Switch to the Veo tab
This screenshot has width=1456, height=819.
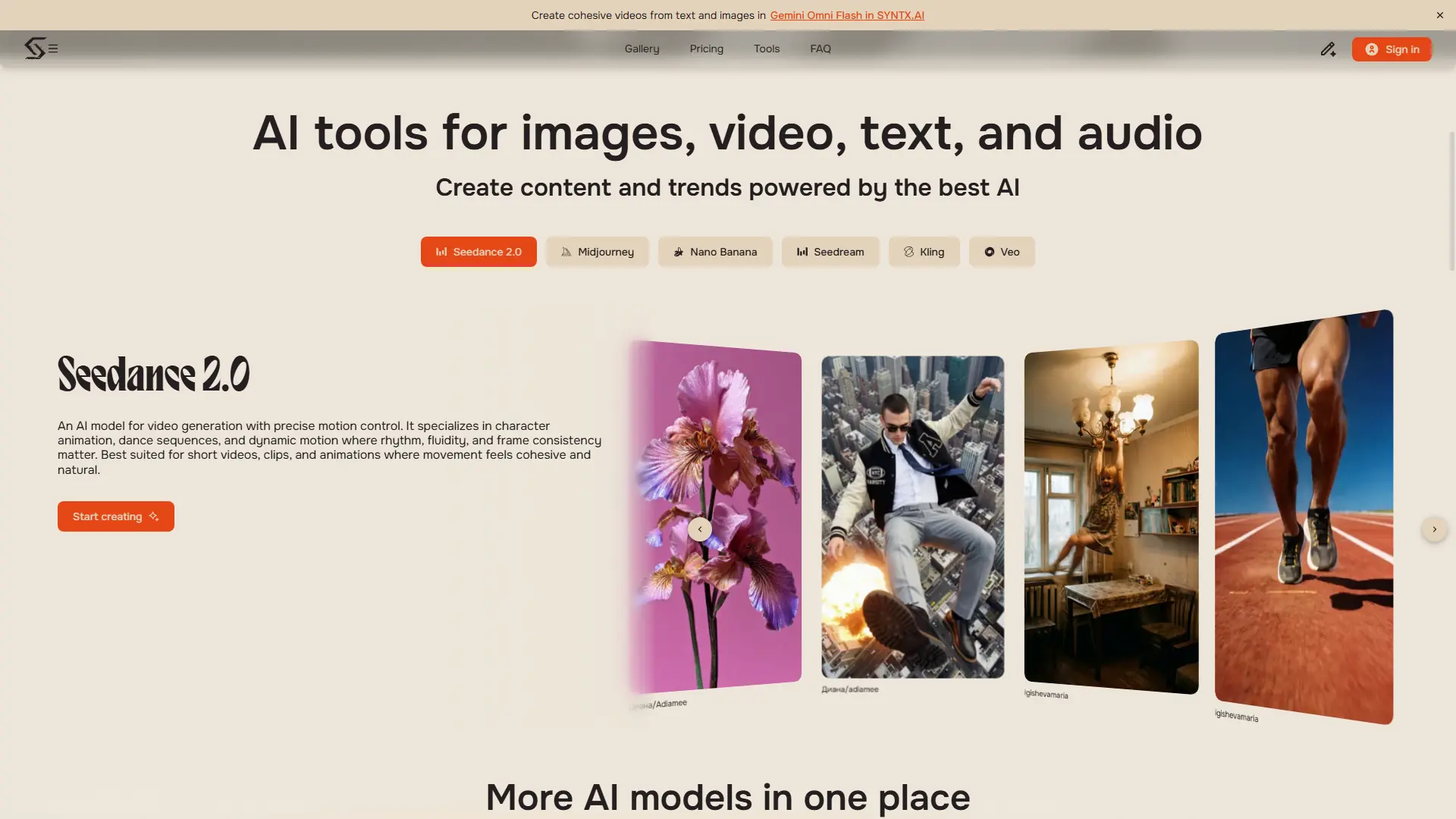point(1001,252)
